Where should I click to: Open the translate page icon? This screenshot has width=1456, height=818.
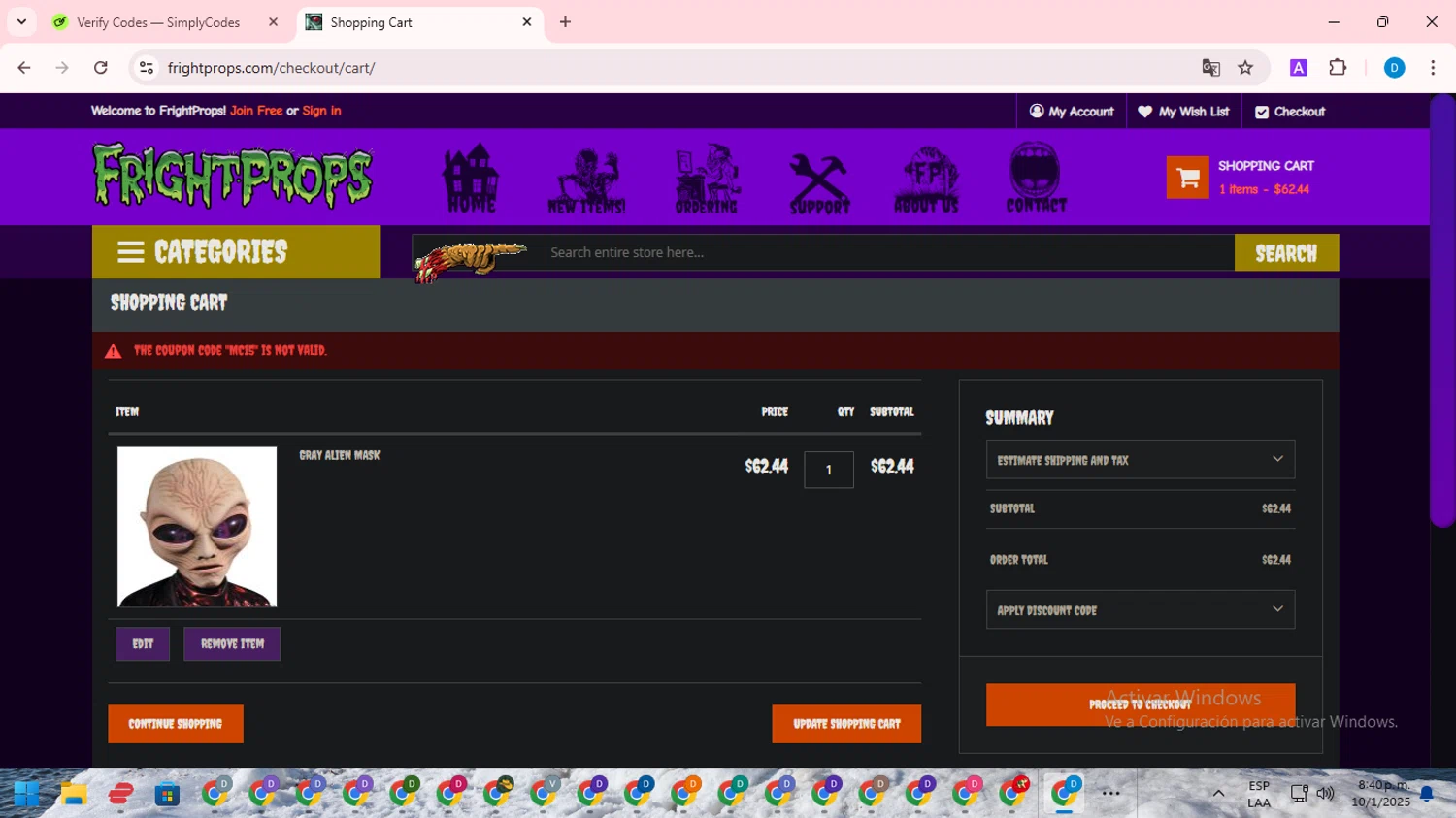1210,68
